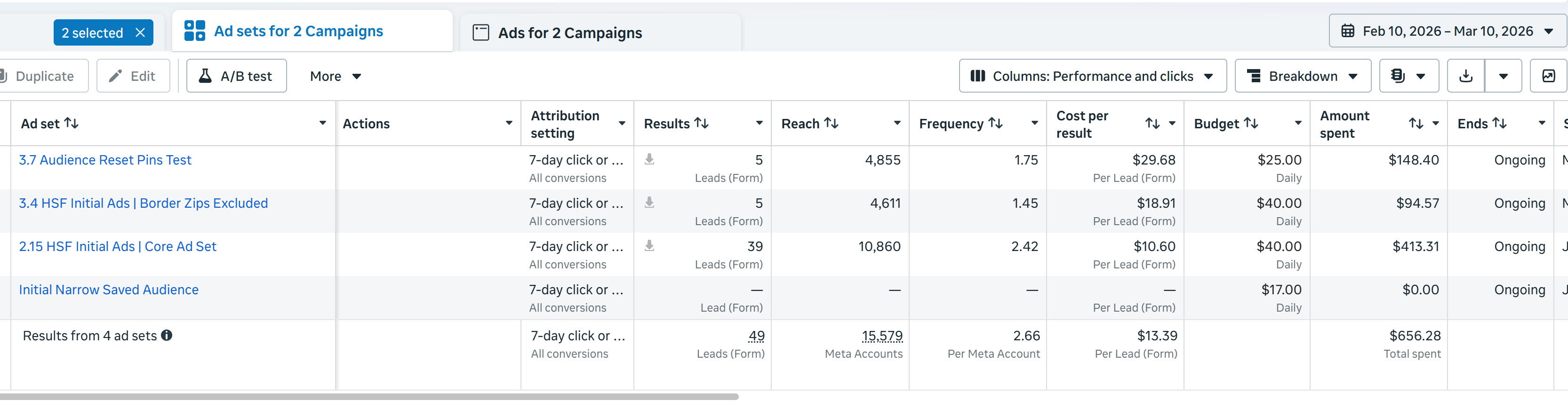Download leads for 3.4 HSF Border Zips row

[649, 203]
